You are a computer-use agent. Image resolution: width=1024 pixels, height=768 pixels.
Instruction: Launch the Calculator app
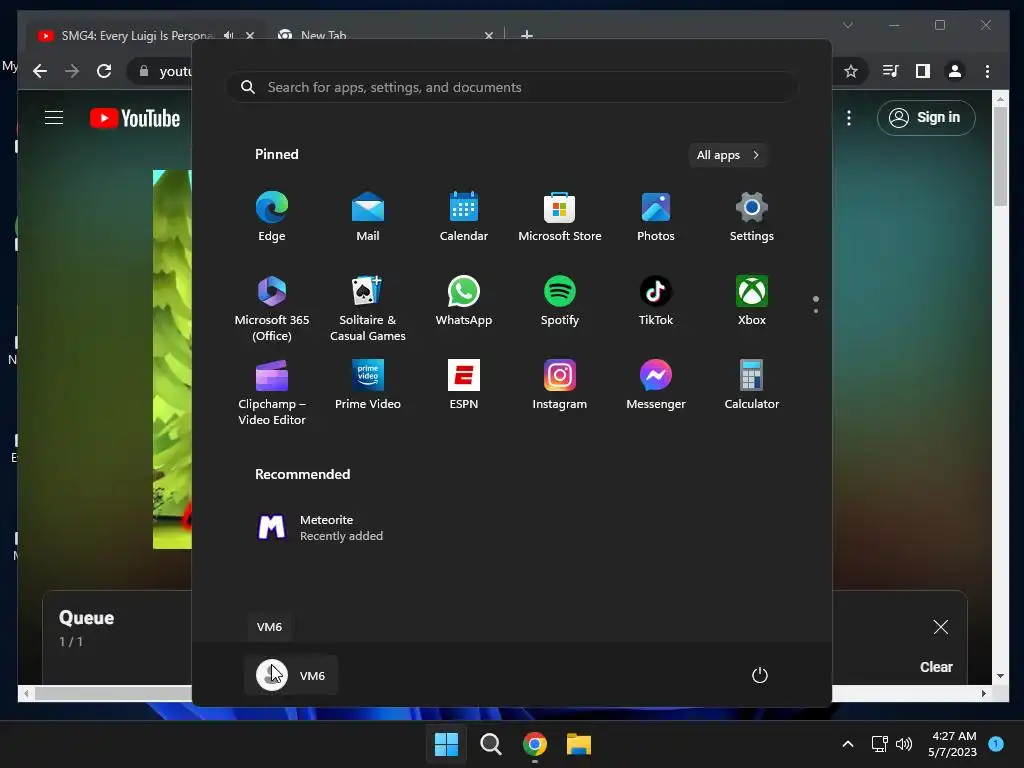coord(752,385)
